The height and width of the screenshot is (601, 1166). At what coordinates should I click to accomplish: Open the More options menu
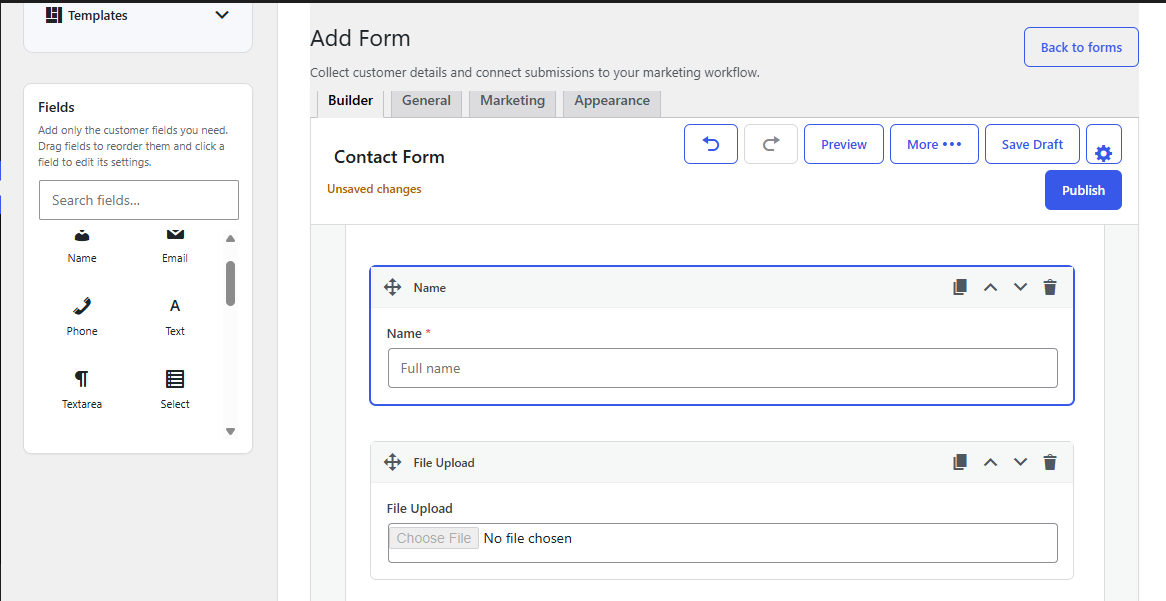(x=934, y=144)
